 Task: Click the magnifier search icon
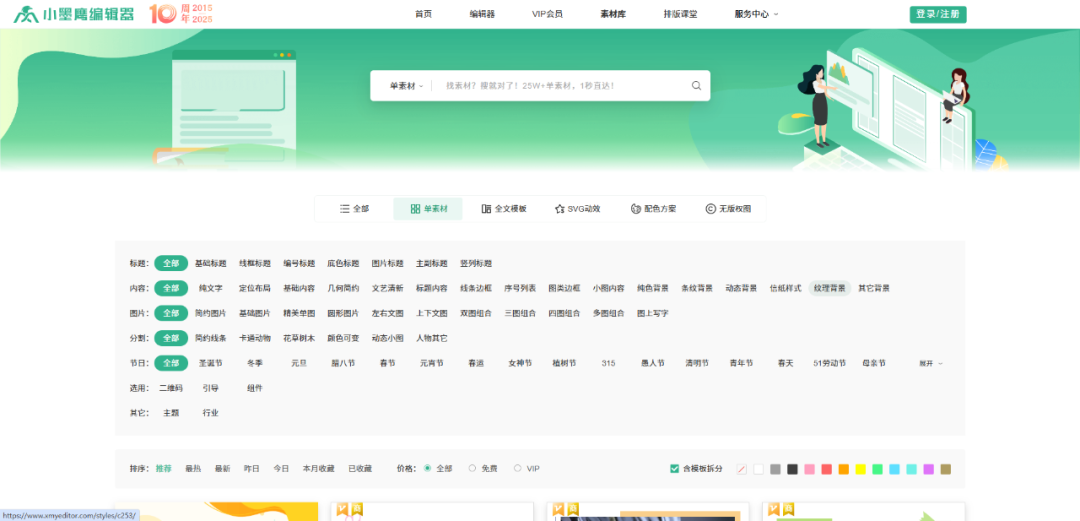pyautogui.click(x=696, y=86)
